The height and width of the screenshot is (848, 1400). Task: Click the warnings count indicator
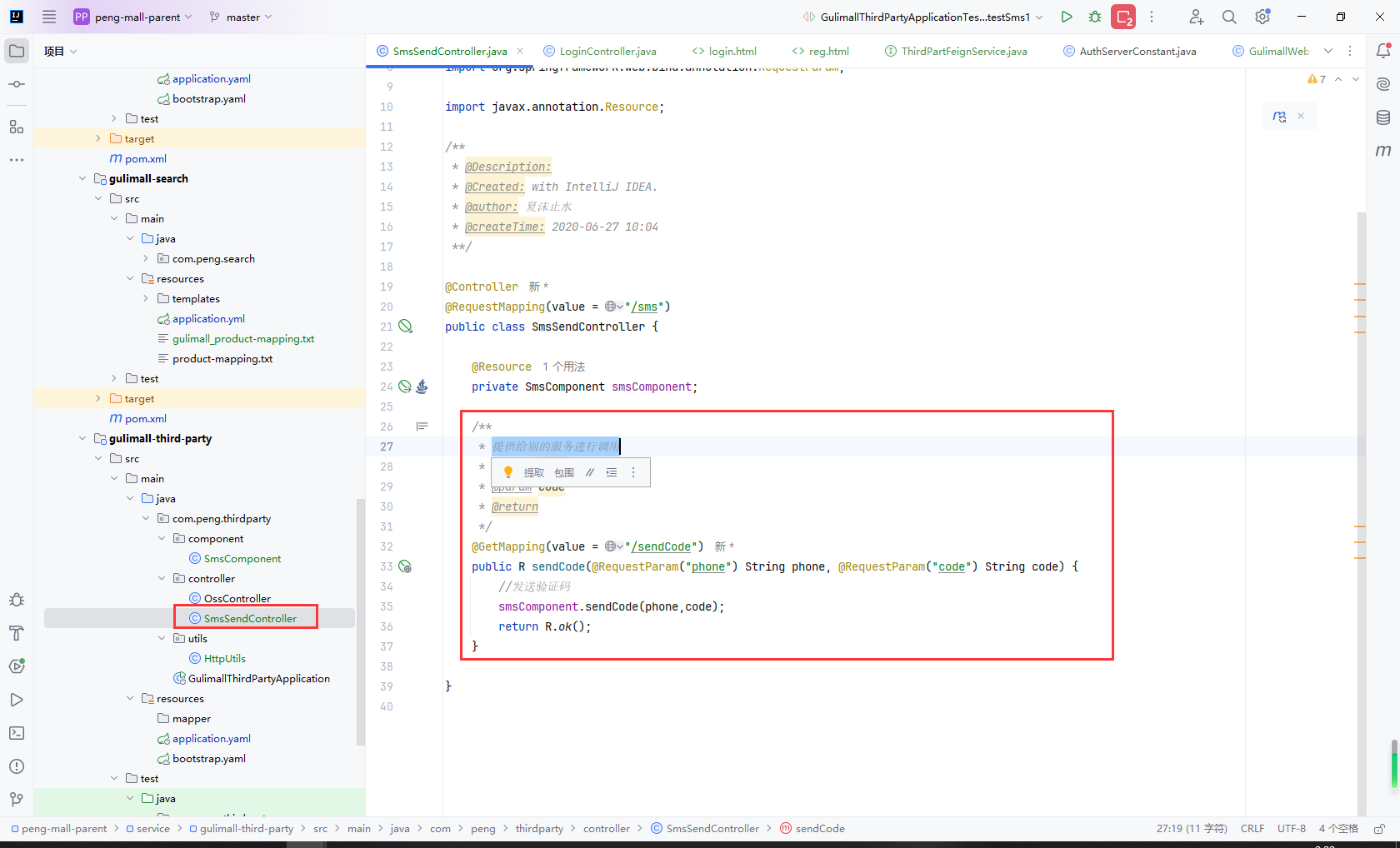pos(1317,79)
